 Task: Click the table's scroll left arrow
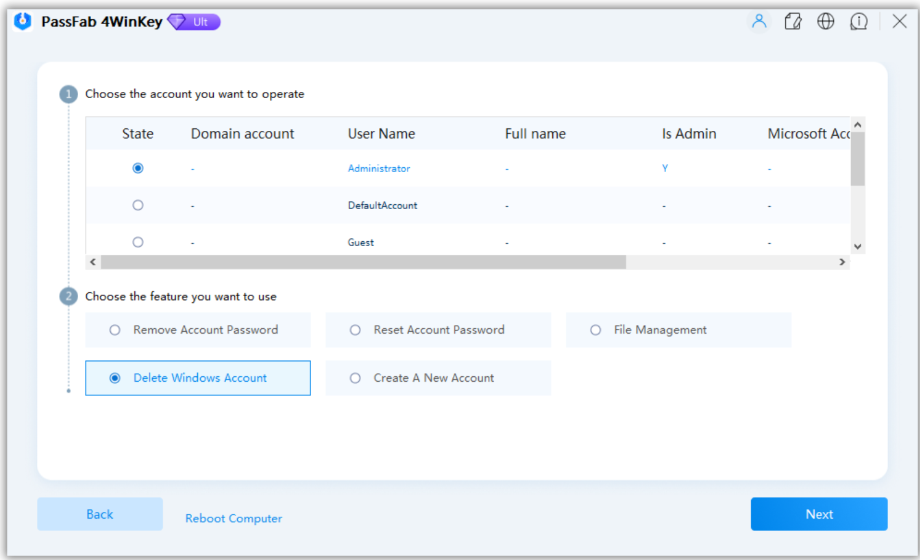click(x=93, y=262)
